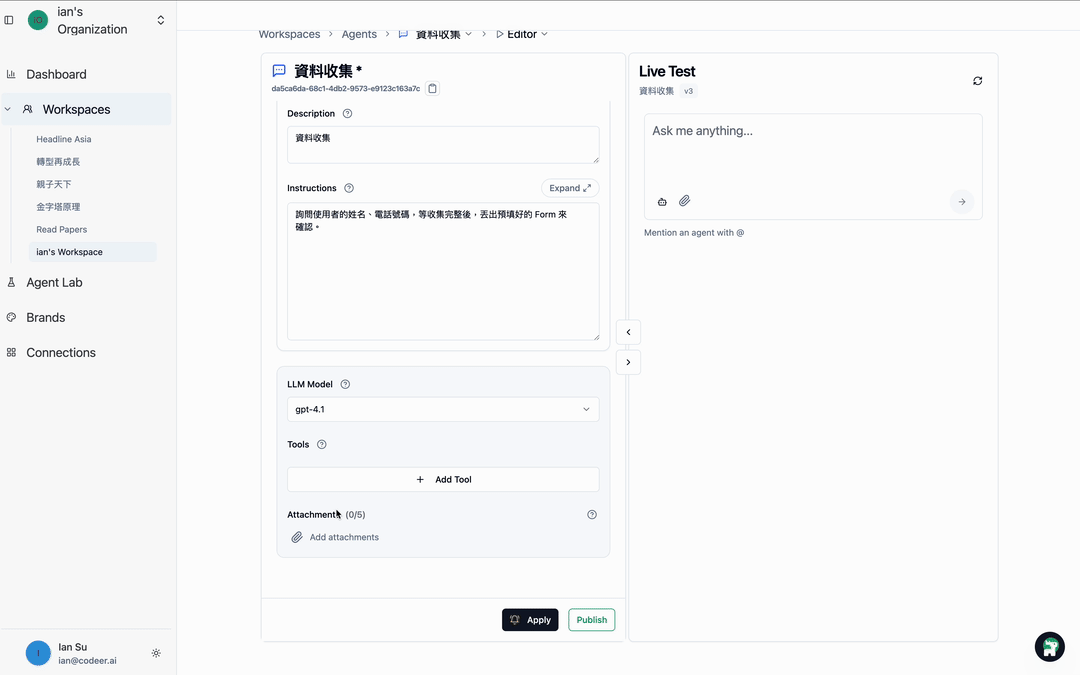Click the paperclip icon in chat box
Image resolution: width=1080 pixels, height=675 pixels.
tap(685, 201)
